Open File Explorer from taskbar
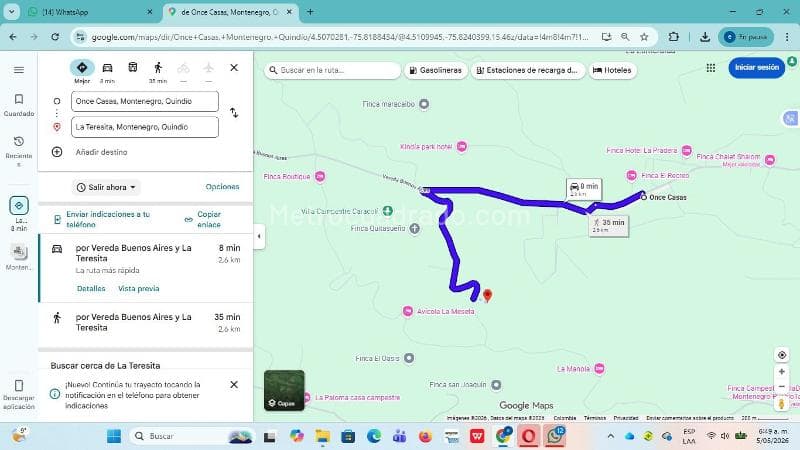 [x=322, y=436]
